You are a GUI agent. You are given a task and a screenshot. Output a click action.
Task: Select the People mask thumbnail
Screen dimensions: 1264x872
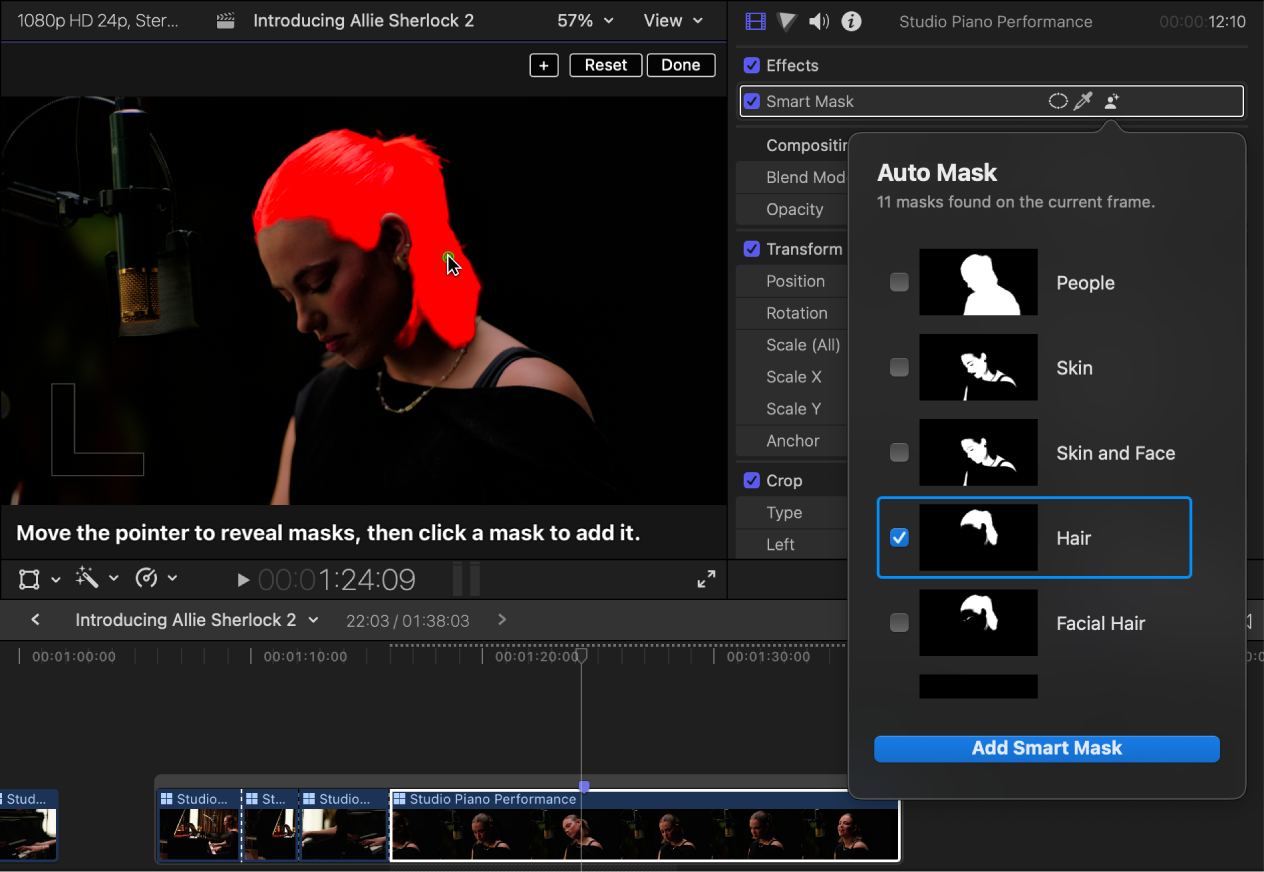(x=978, y=283)
